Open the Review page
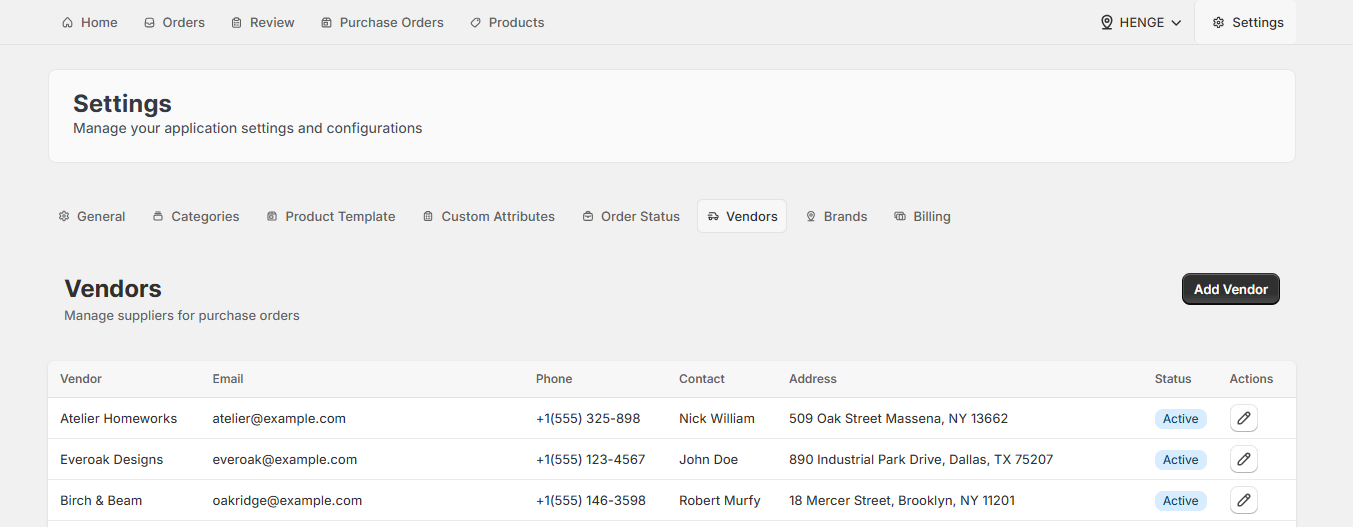 coord(262,22)
